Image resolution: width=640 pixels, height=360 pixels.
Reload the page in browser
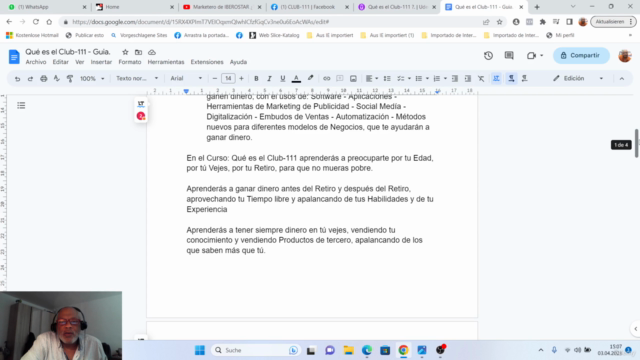pyautogui.click(x=36, y=22)
